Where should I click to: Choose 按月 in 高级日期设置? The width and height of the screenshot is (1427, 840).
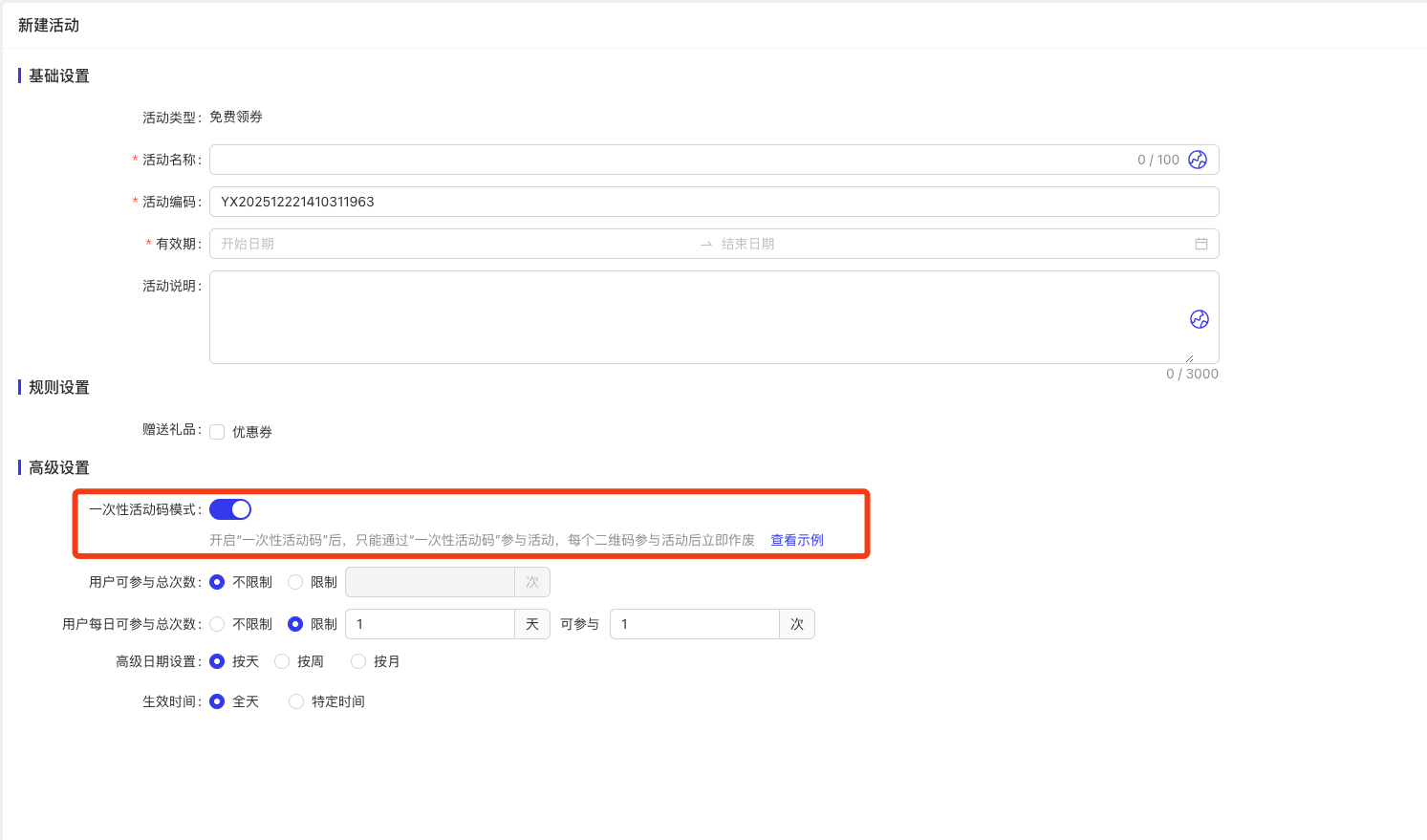pyautogui.click(x=358, y=661)
